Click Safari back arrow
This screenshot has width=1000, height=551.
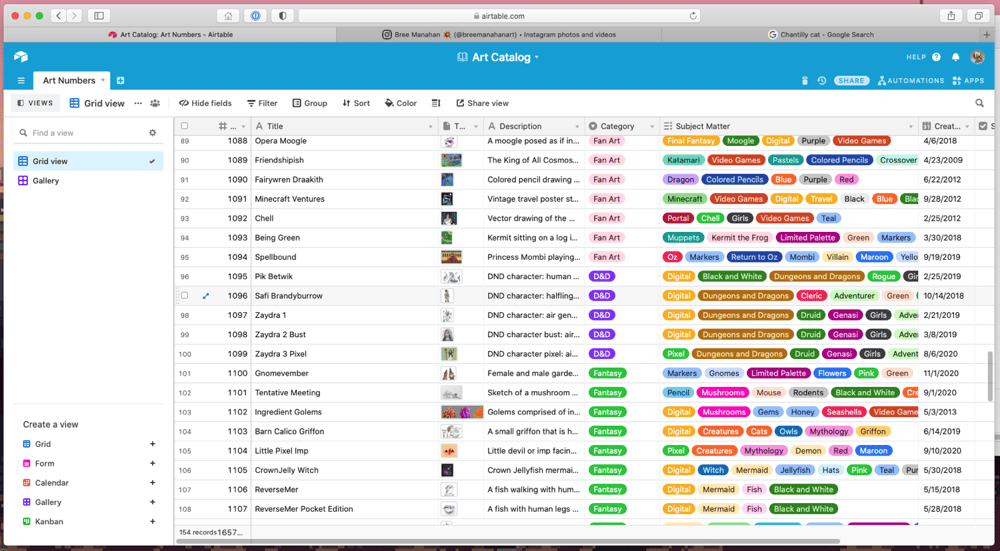tap(58, 15)
